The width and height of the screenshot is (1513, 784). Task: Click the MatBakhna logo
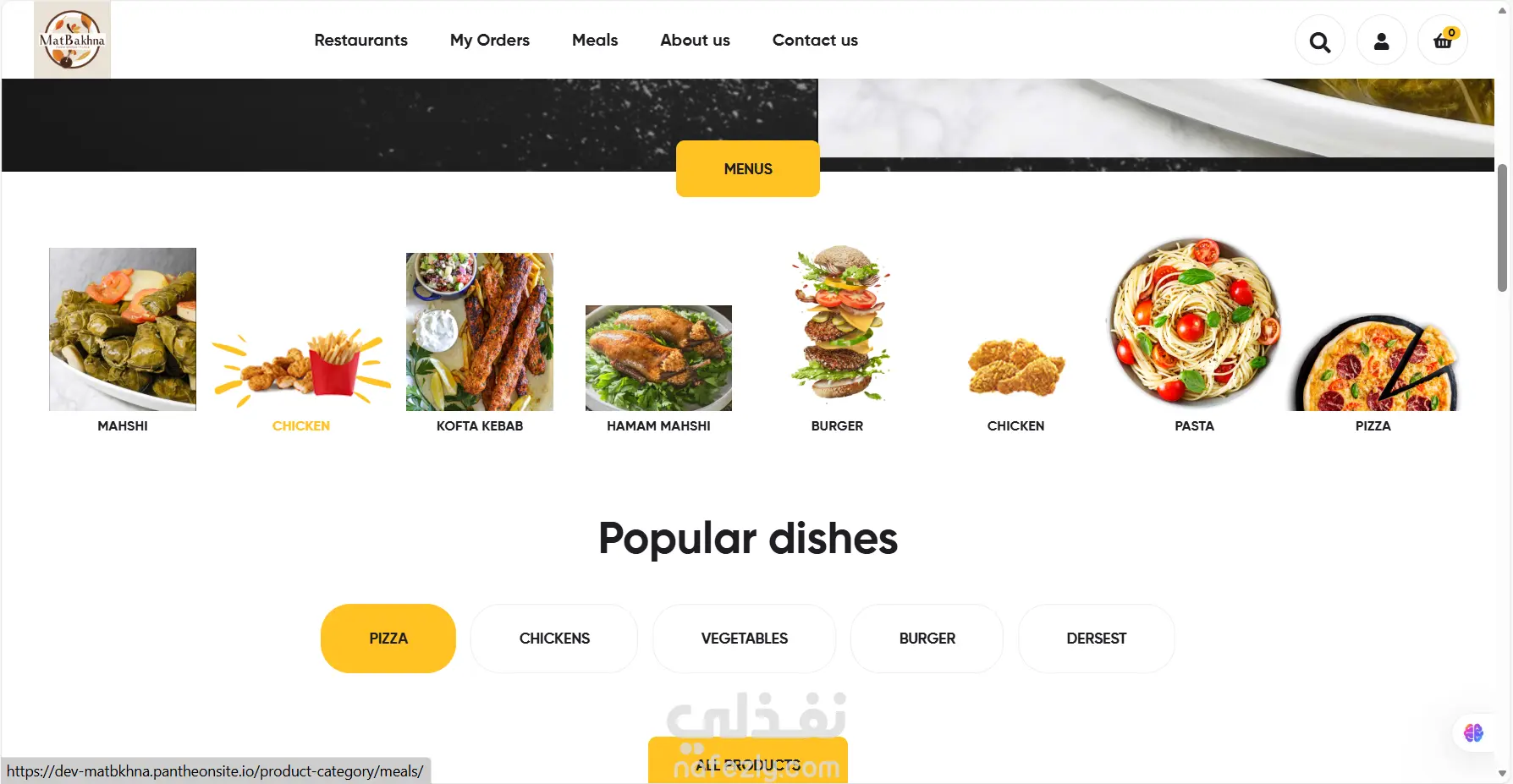coord(72,40)
